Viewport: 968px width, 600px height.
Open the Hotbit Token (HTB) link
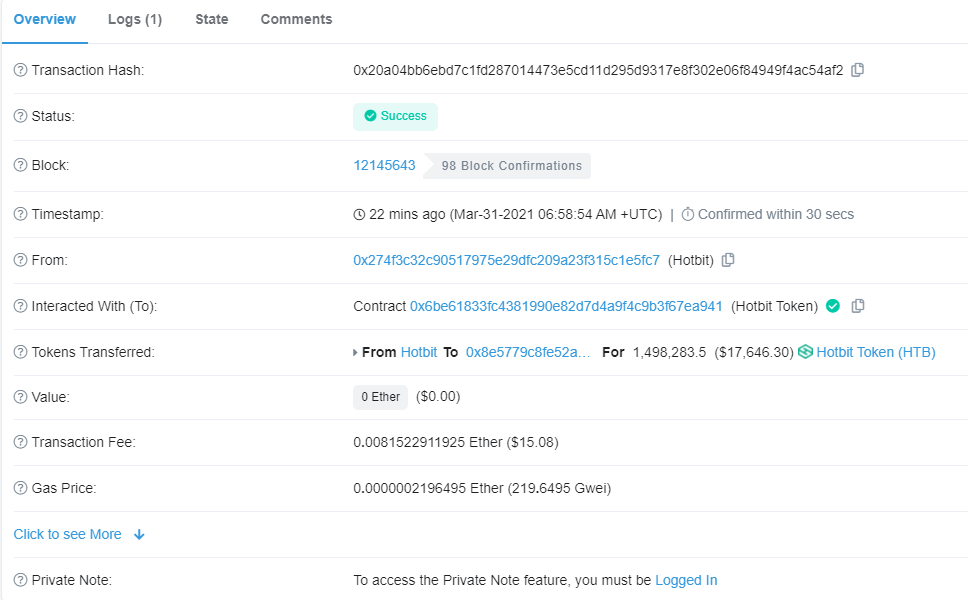coord(876,352)
